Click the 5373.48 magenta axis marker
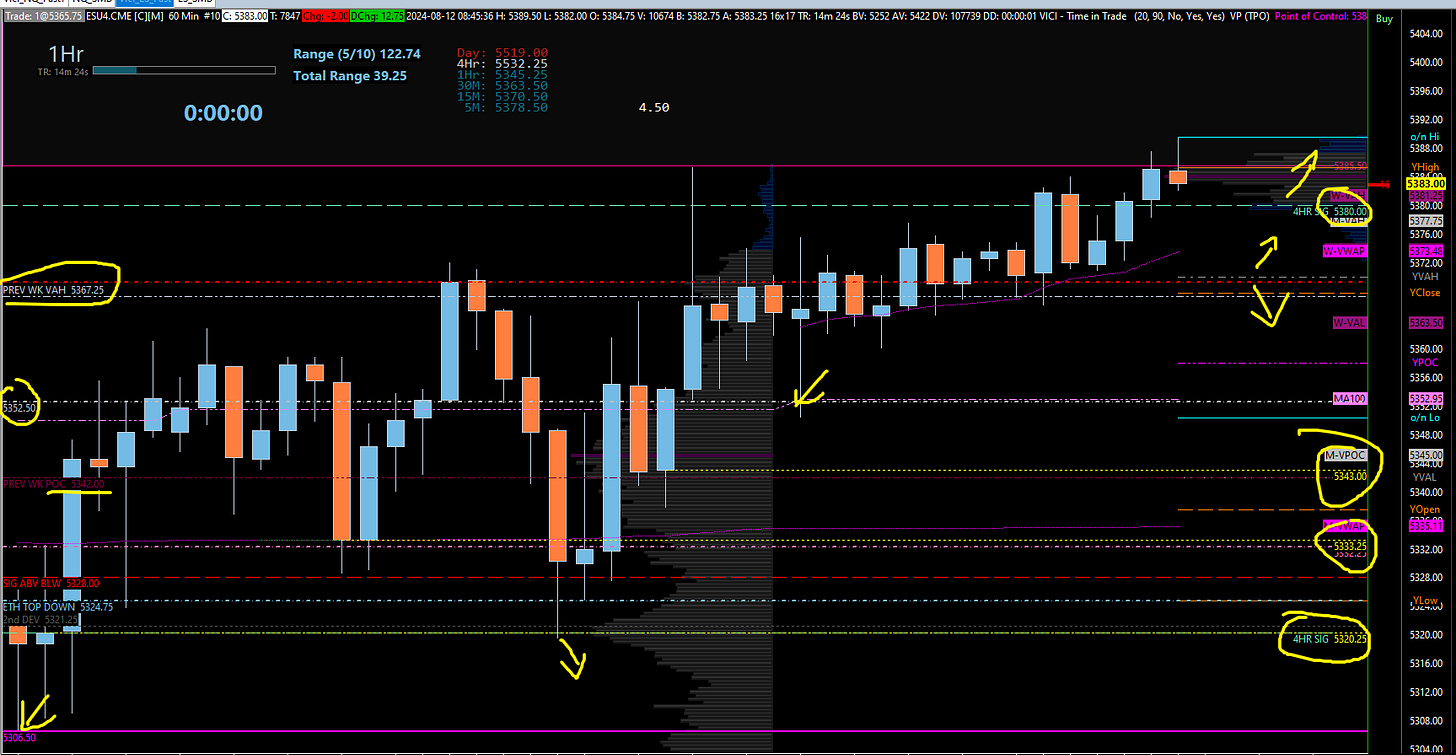The width and height of the screenshot is (1456, 755). [1426, 251]
